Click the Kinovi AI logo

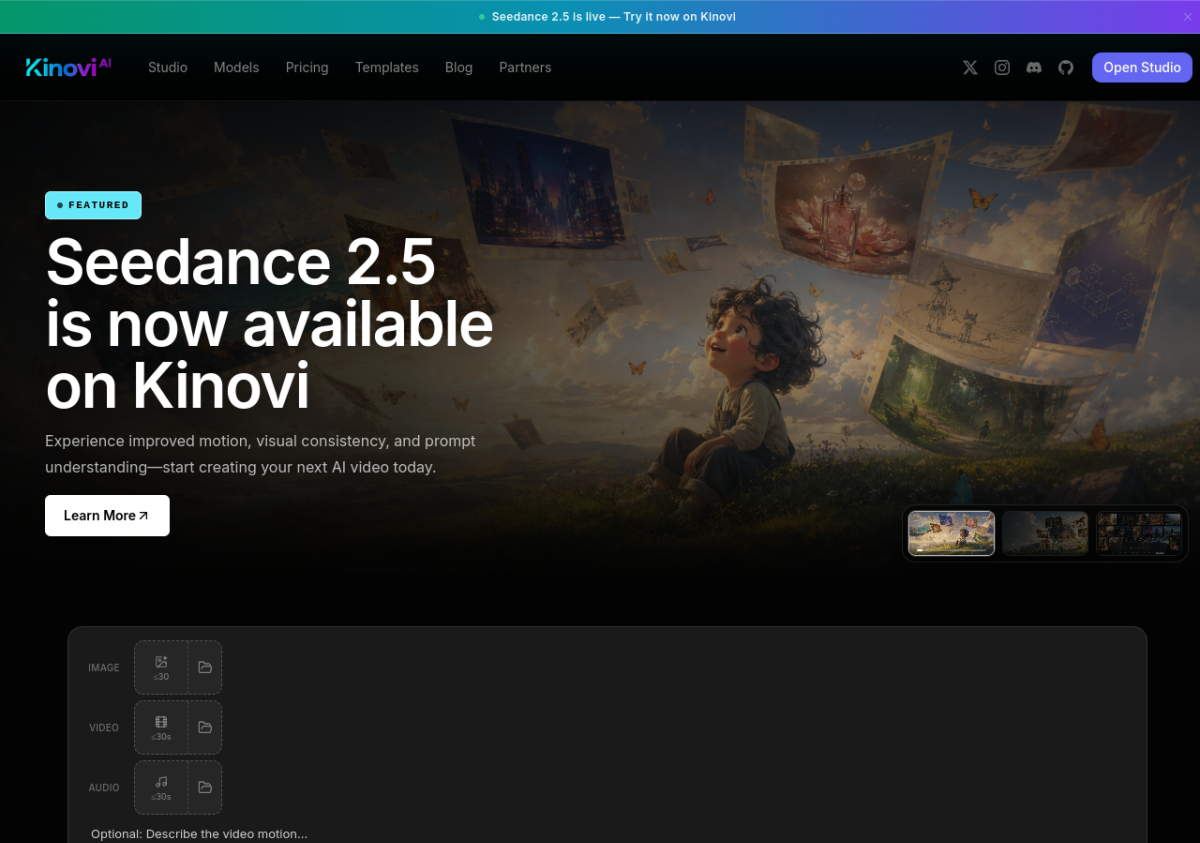[x=69, y=67]
